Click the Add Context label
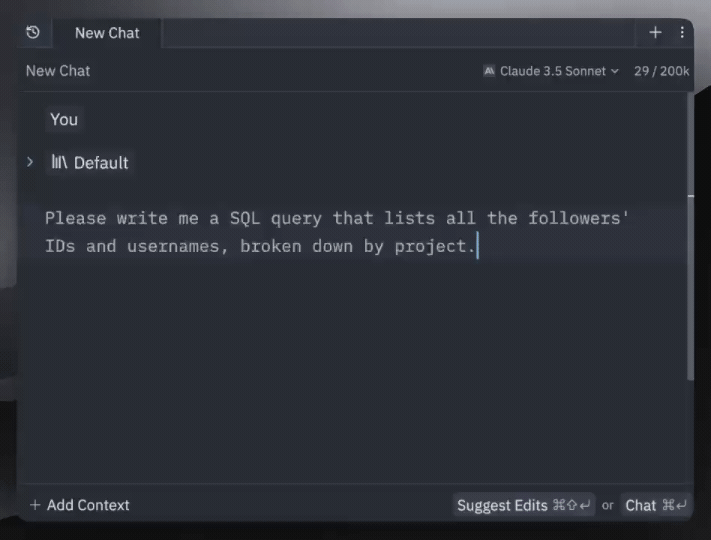This screenshot has height=540, width=711. [88, 505]
